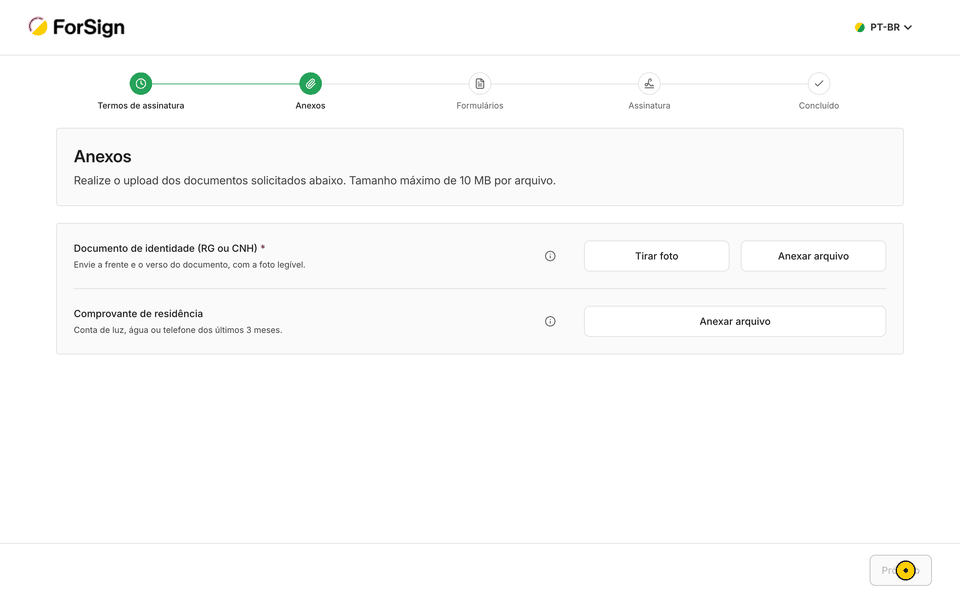Click the Anexos section heading
The image size is (960, 597).
pos(102,157)
